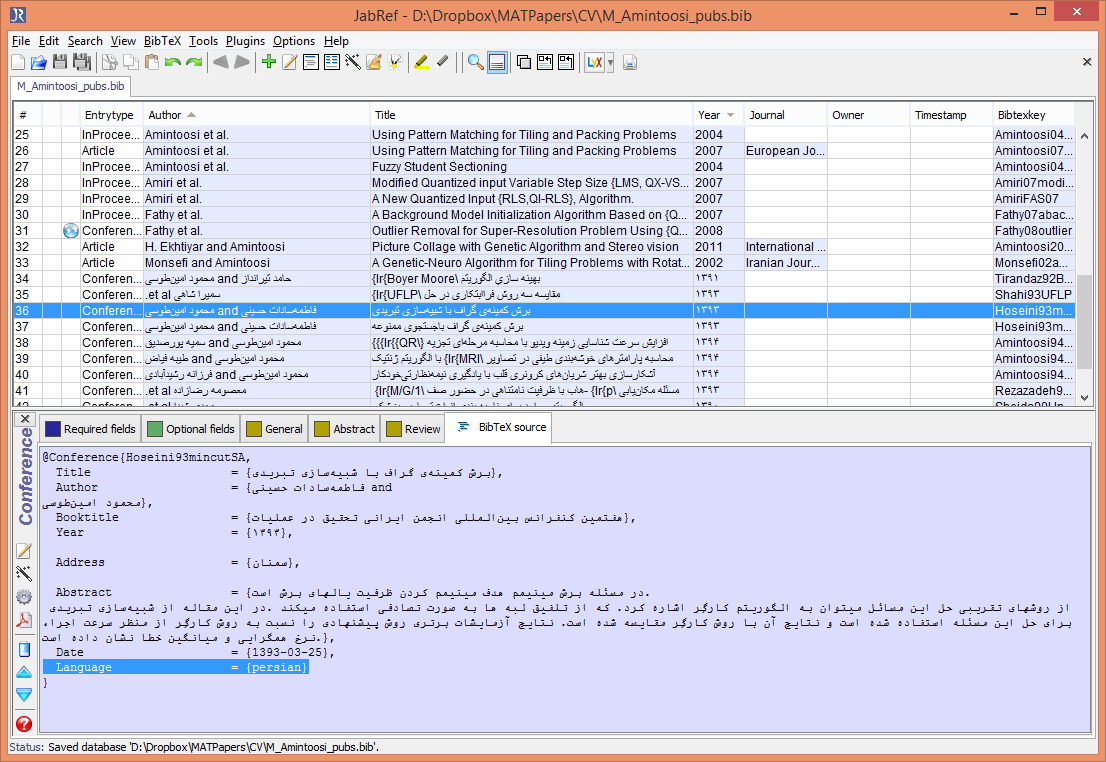The height and width of the screenshot is (762, 1106).
Task: Push entries to LyX icon
Action: pos(594,63)
